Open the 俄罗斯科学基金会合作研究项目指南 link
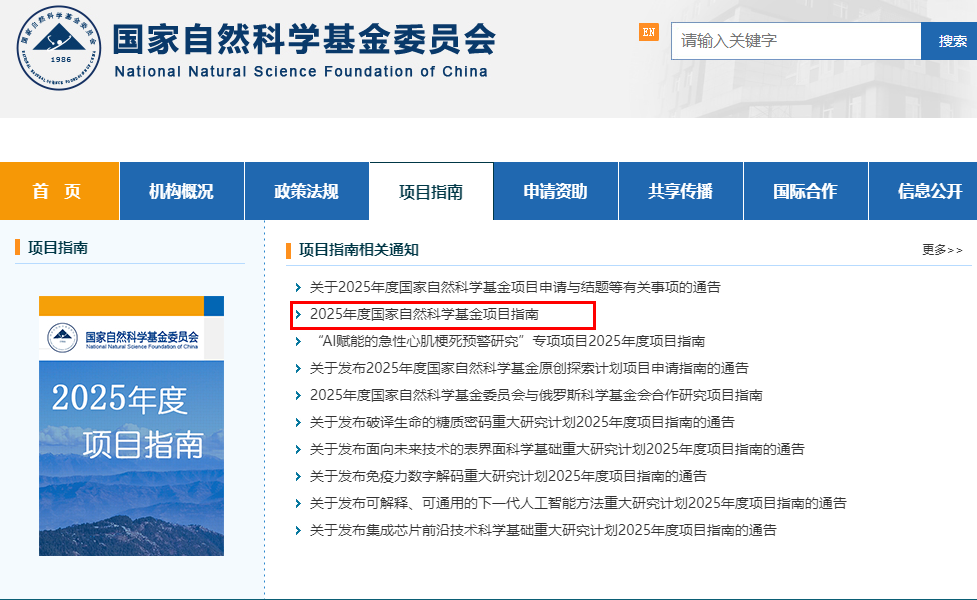The height and width of the screenshot is (600, 977). (536, 395)
